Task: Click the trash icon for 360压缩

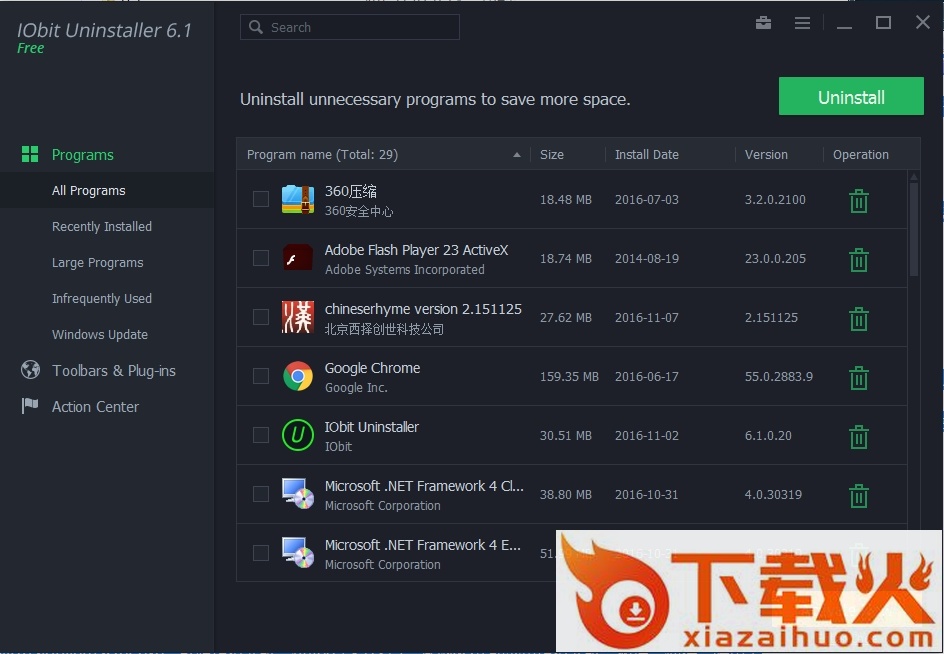Action: [x=859, y=201]
